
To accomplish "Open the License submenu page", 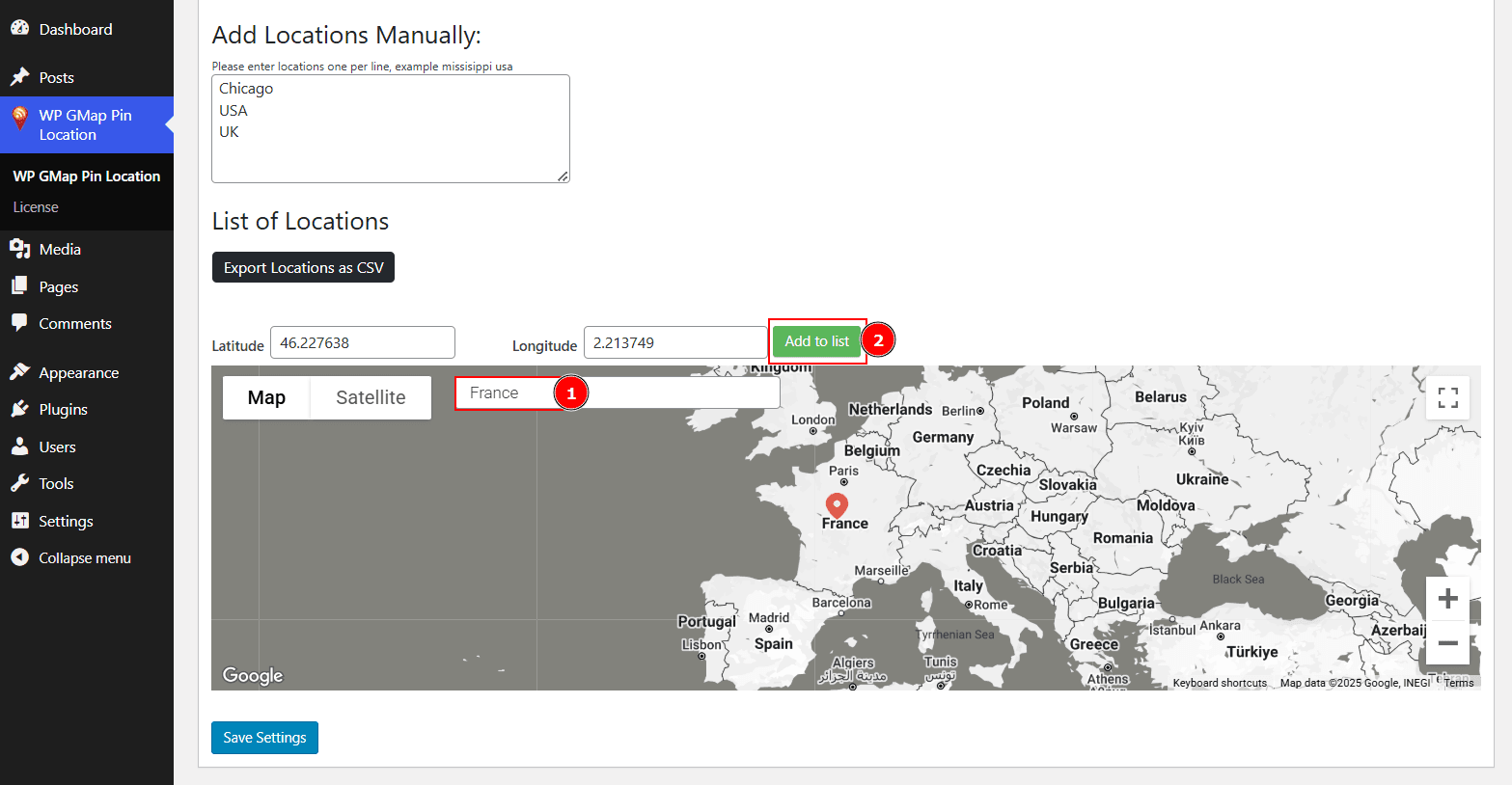I will [x=36, y=207].
